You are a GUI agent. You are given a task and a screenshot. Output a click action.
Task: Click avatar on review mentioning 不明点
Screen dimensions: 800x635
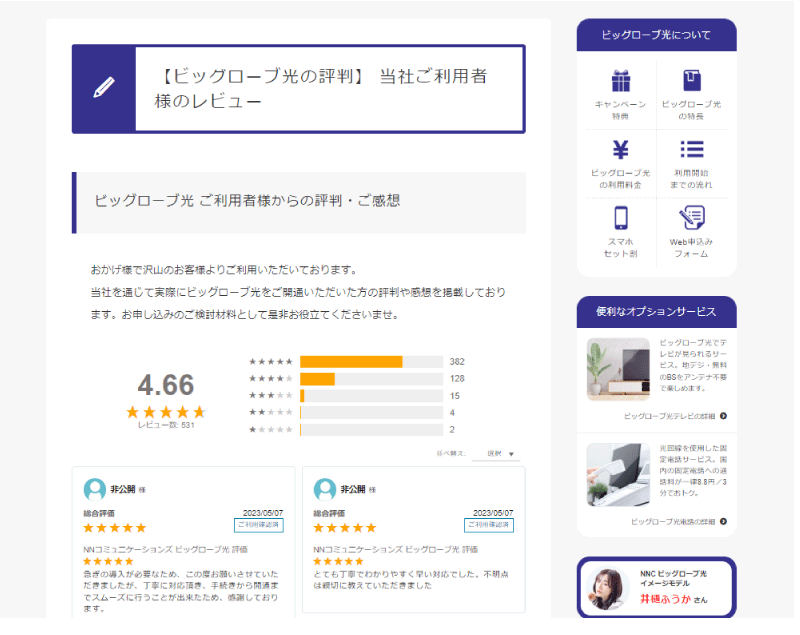pyautogui.click(x=324, y=490)
